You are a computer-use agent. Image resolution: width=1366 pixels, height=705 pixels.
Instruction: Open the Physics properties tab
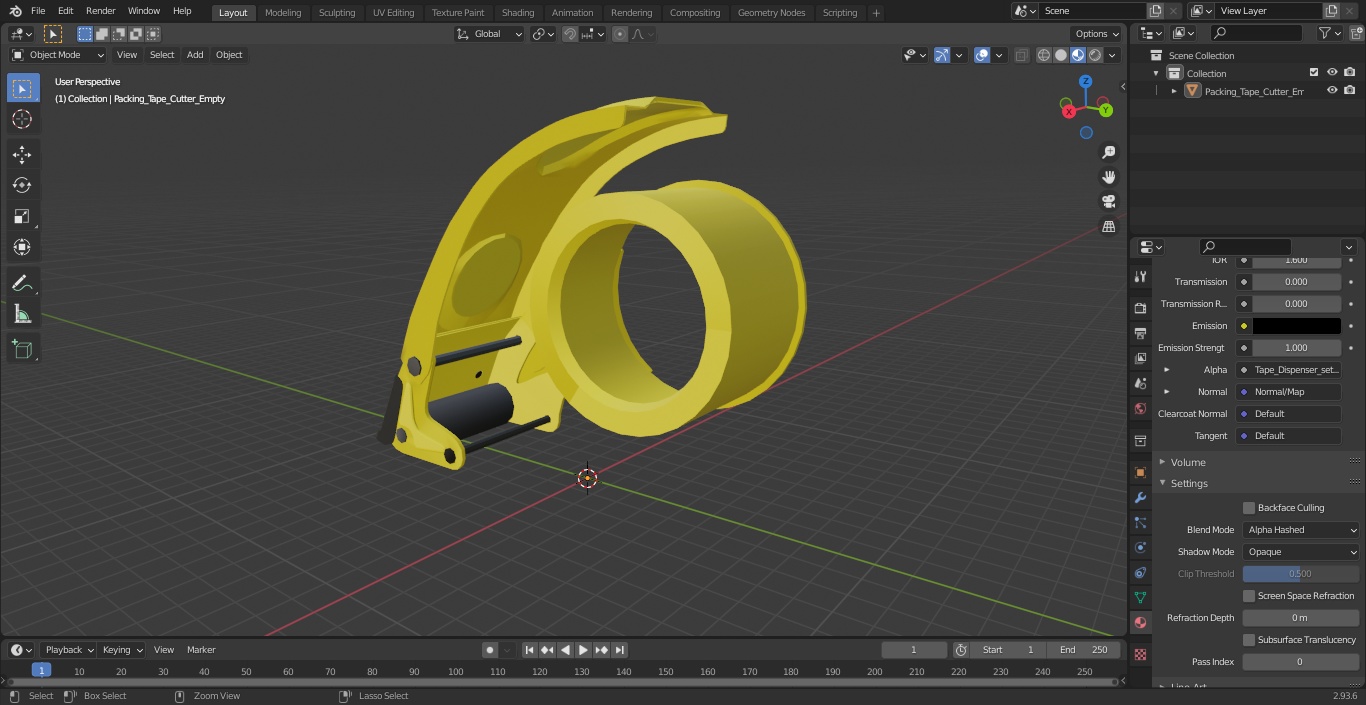[1140, 547]
